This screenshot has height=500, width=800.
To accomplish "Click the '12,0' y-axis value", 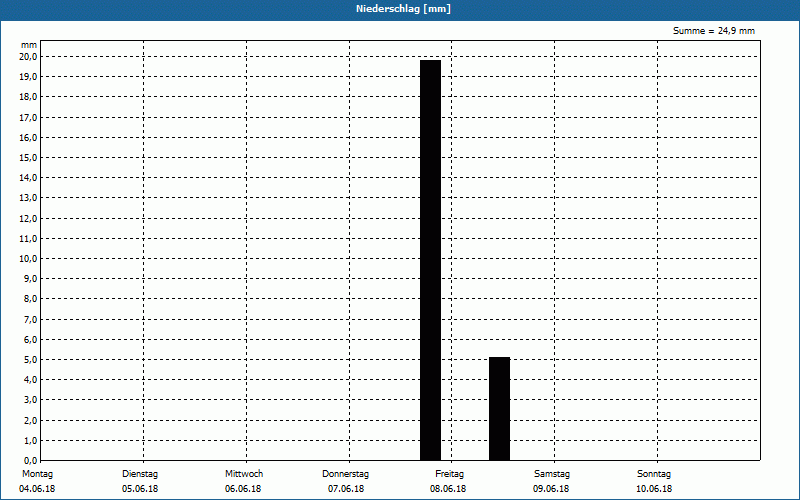I will (28, 218).
